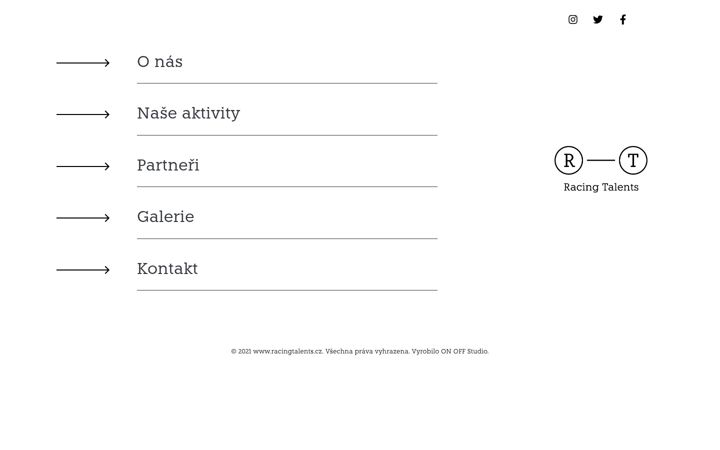The image size is (720, 450).
Task: Open the Facebook icon
Action: tap(623, 19)
